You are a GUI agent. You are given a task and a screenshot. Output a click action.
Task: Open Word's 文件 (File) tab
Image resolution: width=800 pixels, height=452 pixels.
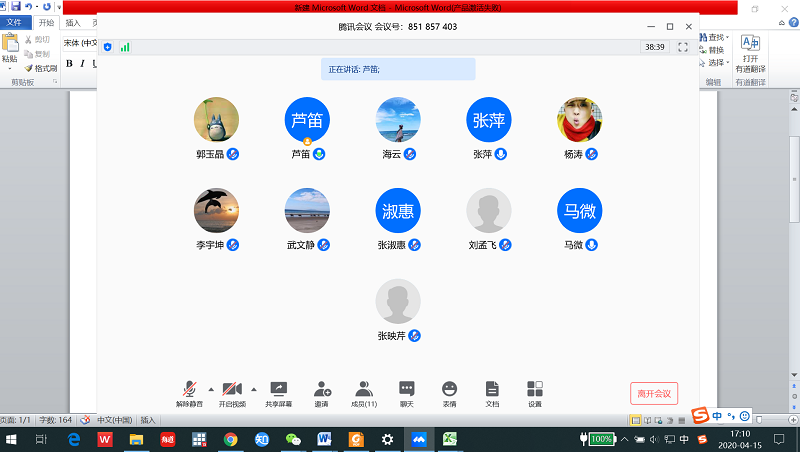click(15, 22)
